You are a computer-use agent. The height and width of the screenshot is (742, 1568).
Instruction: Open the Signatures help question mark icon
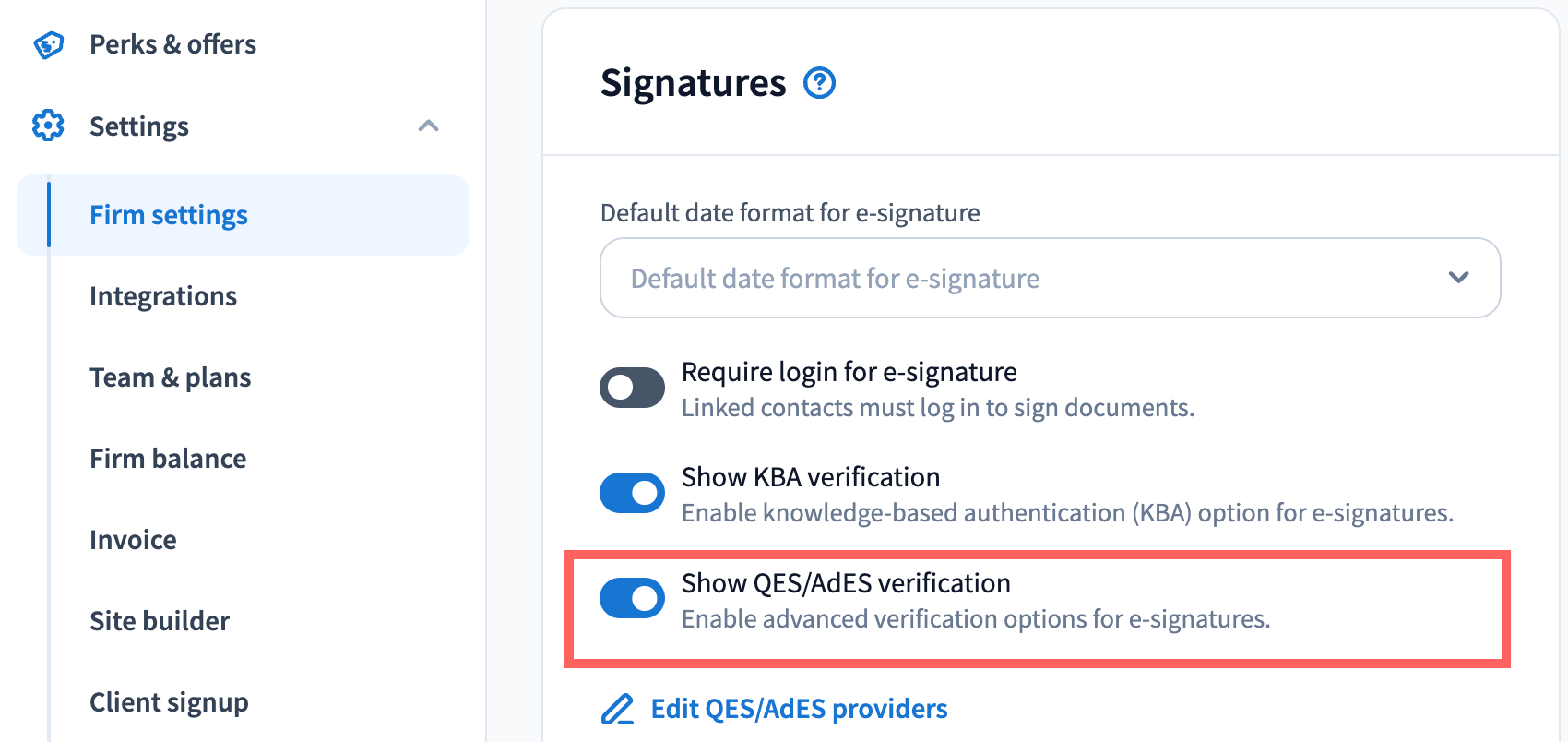[x=819, y=83]
